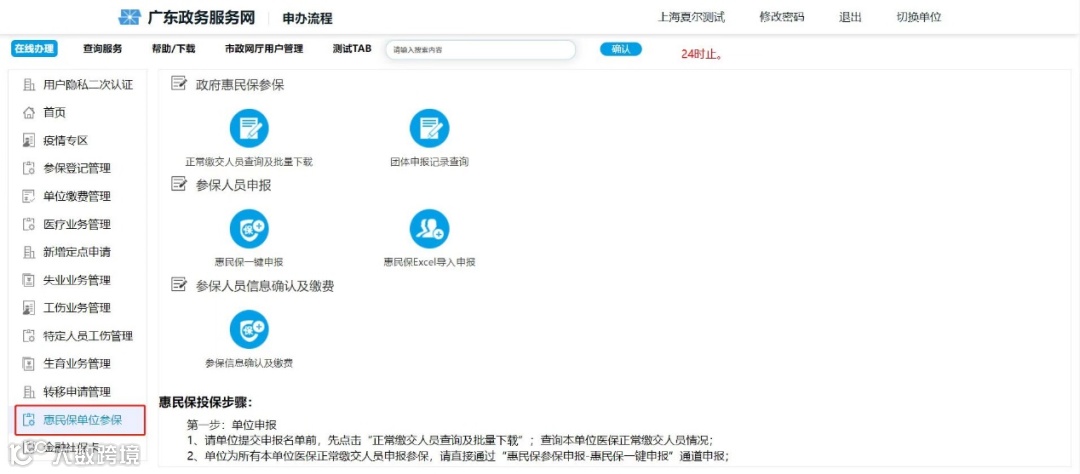Open 医疗业务管理 sidebar item
The image size is (1080, 474).
77,224
